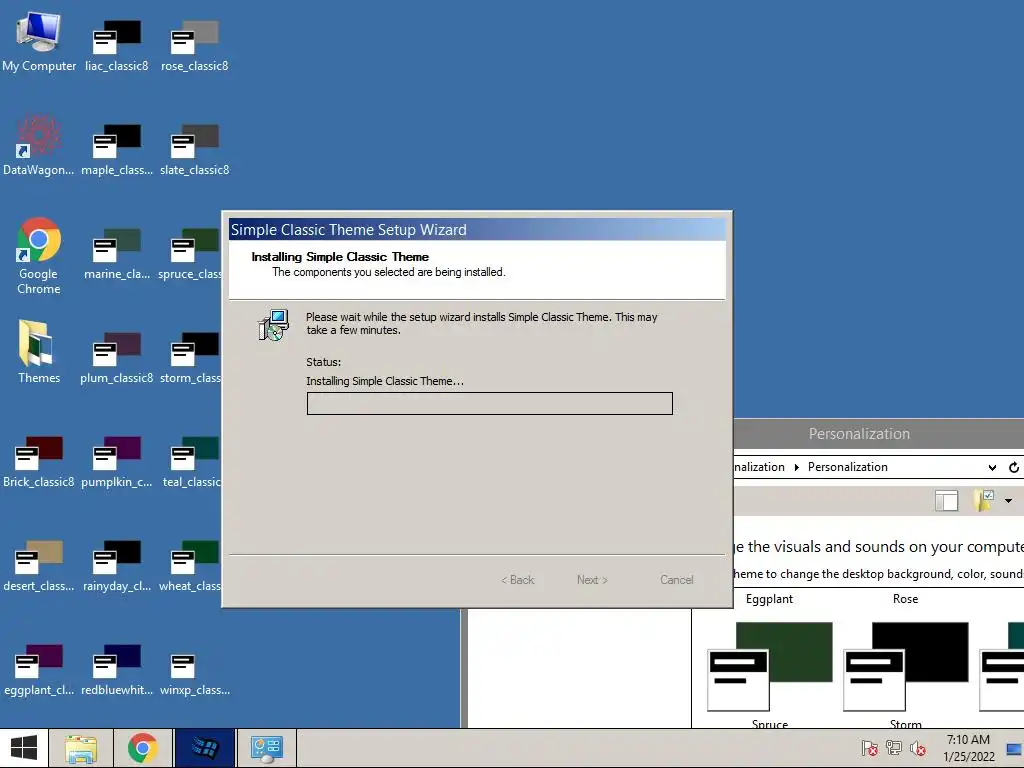
Task: Select the desert_class... theme file icon
Action: 39,564
